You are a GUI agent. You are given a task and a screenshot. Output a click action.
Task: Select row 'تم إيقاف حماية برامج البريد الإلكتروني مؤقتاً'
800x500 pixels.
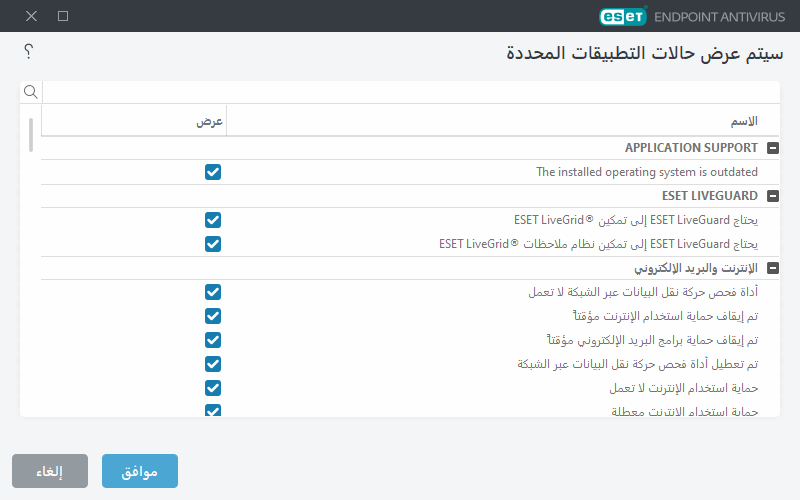(410, 340)
